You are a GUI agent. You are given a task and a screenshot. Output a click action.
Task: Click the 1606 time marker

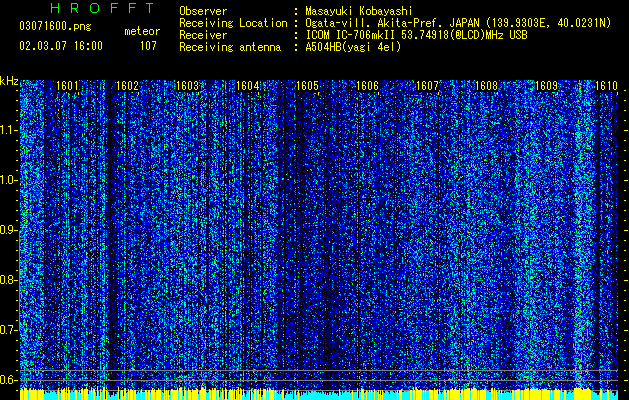tap(367, 85)
